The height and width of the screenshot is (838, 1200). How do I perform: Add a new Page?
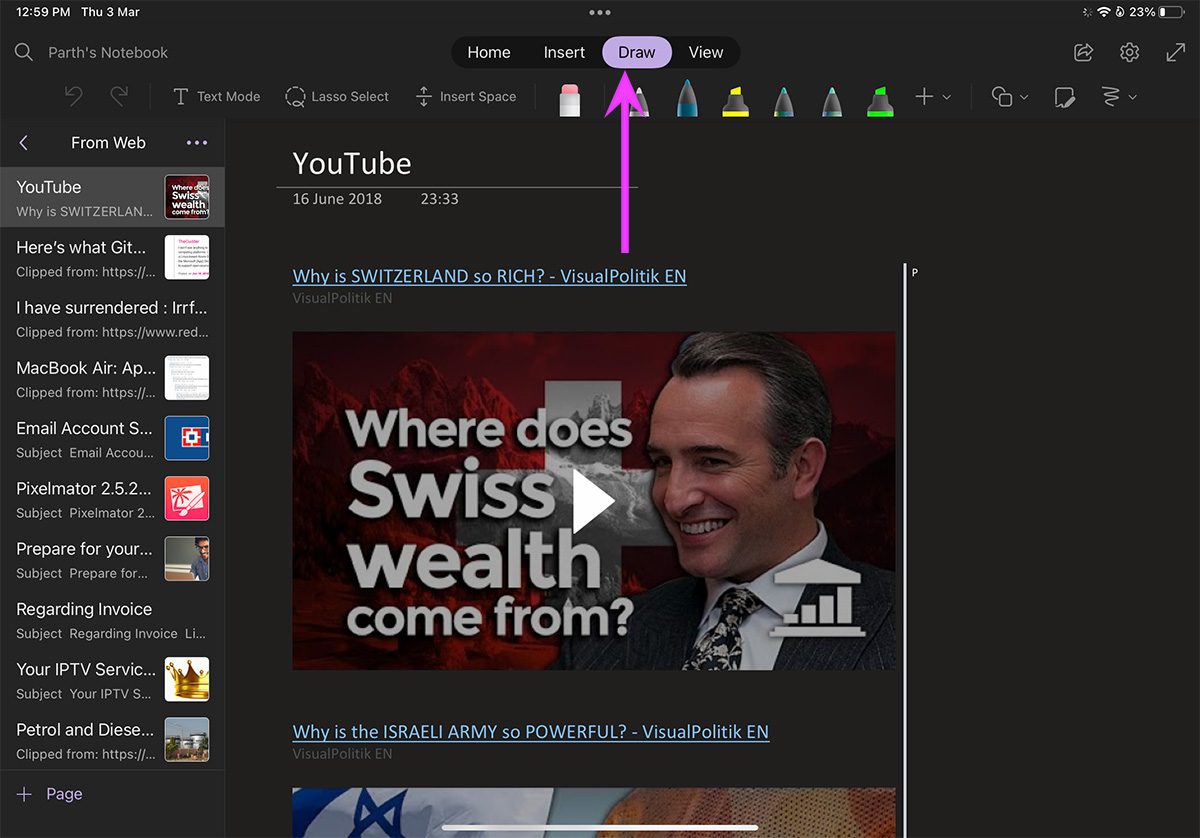click(x=50, y=794)
